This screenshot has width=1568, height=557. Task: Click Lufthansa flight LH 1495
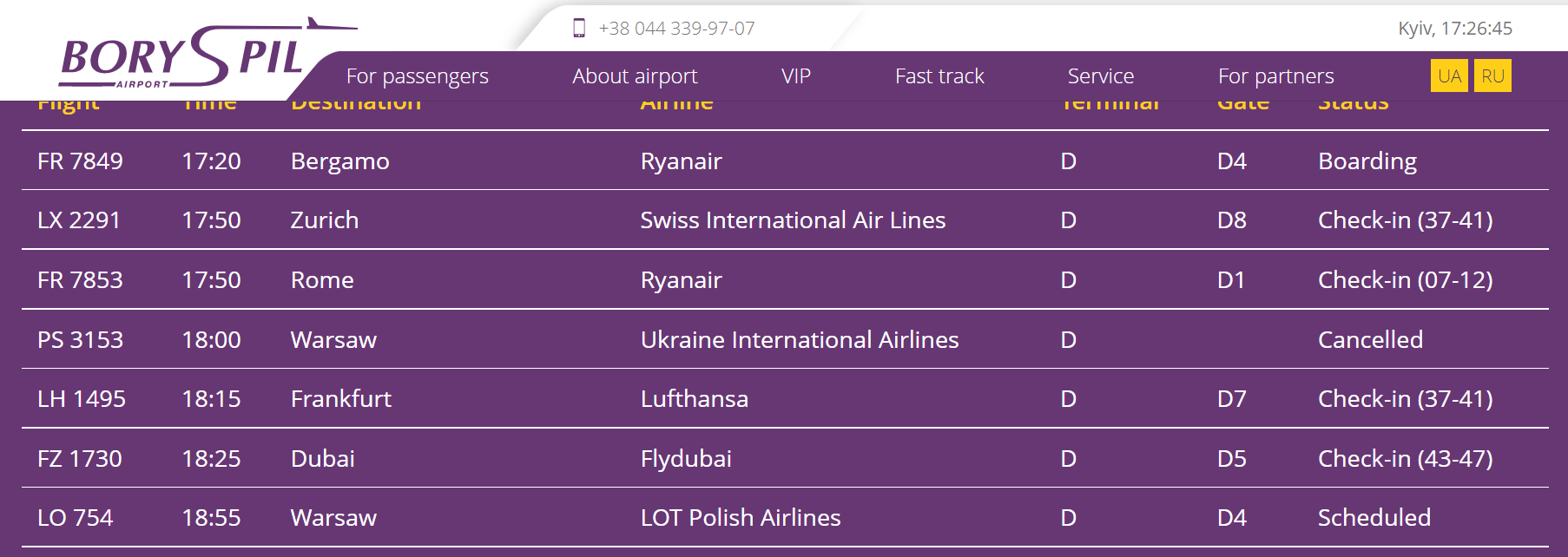(81, 399)
